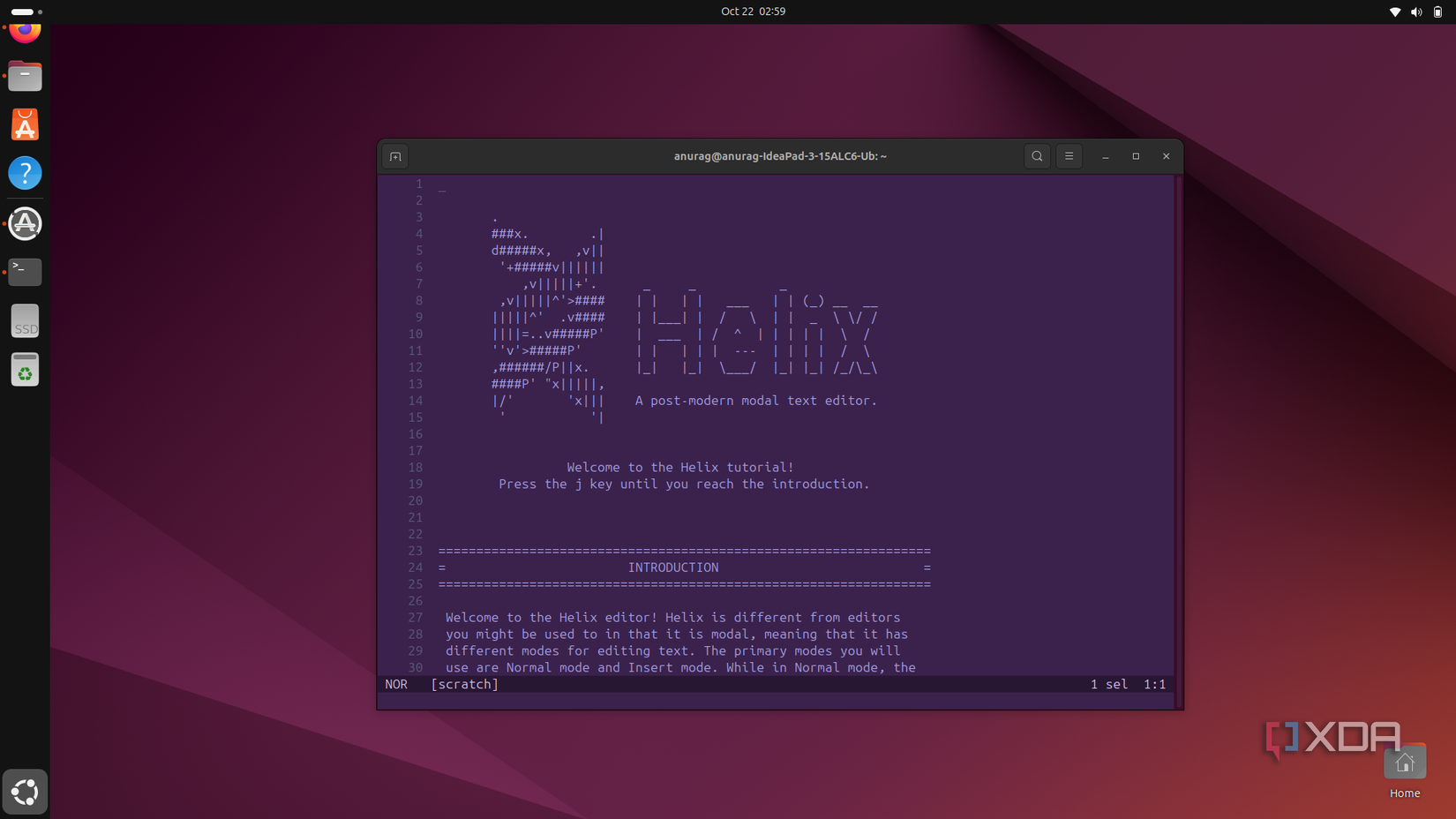The image size is (1456, 819).
Task: Open Ubuntu Help from the dock
Action: point(25,173)
